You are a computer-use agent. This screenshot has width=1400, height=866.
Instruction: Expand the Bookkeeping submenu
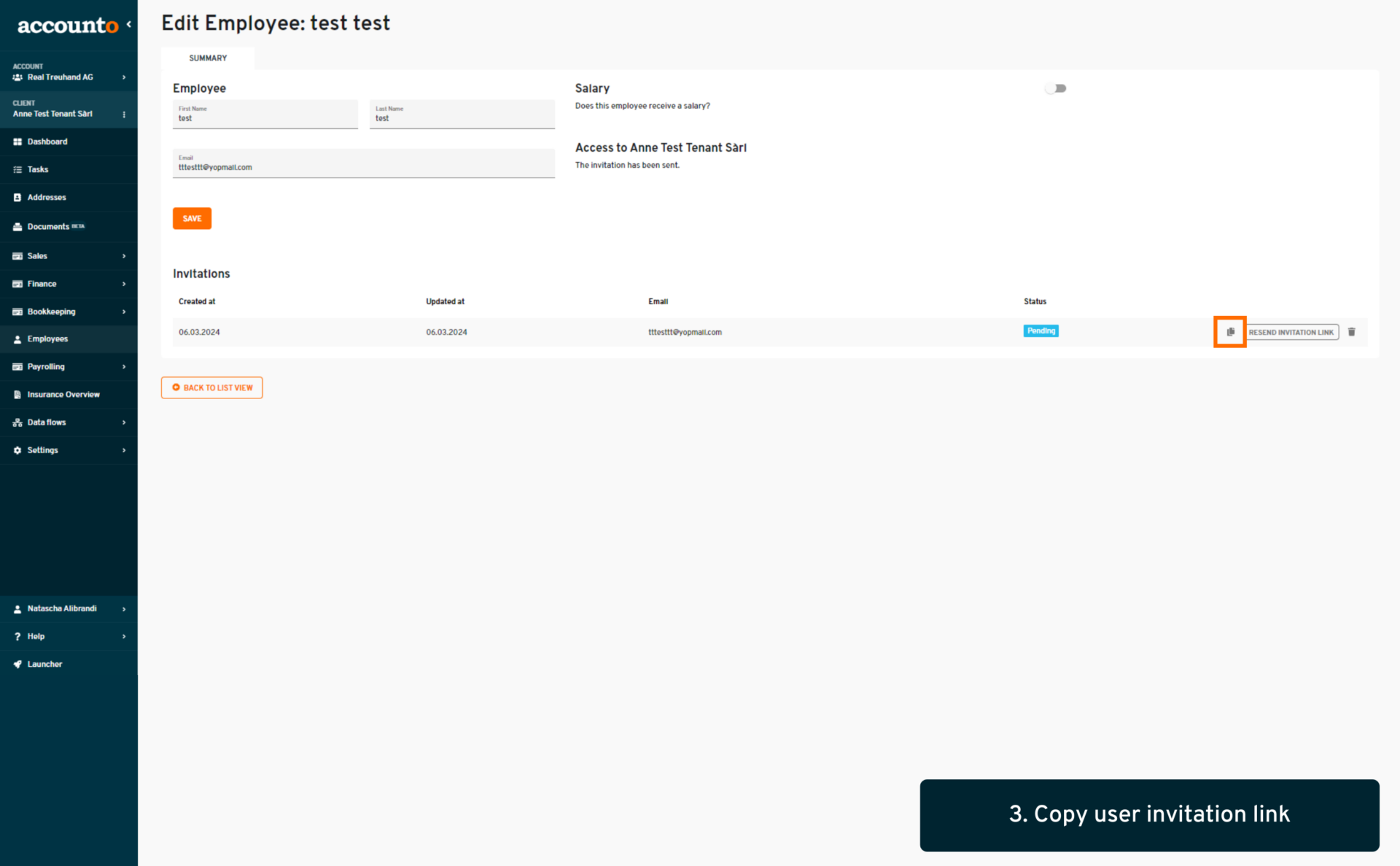click(x=124, y=312)
